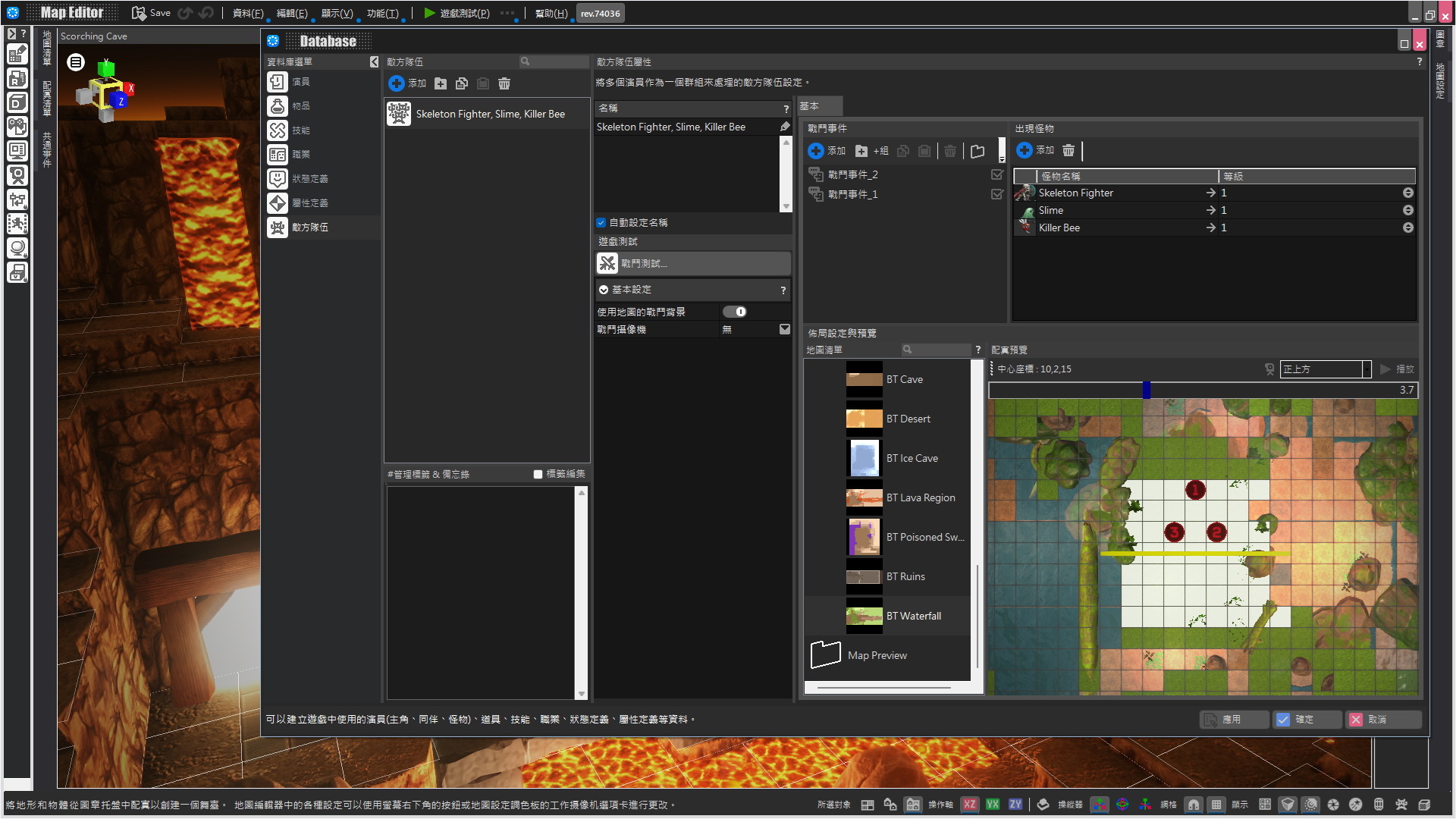Click the 確定 confirm button
Viewport: 1456px width, 819px height.
(1304, 719)
